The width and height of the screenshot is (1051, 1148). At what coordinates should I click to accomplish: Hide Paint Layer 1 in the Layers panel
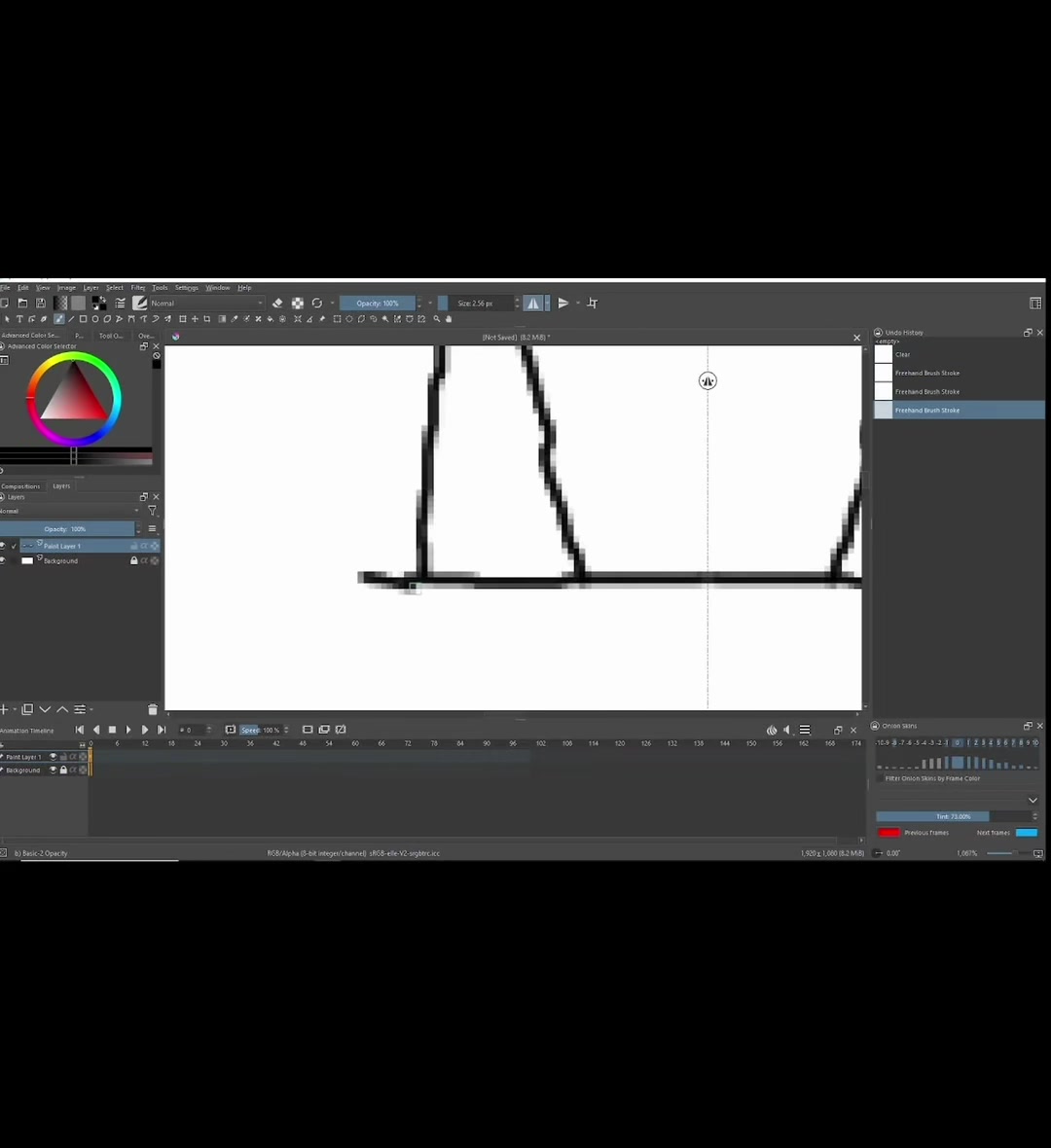pos(3,546)
